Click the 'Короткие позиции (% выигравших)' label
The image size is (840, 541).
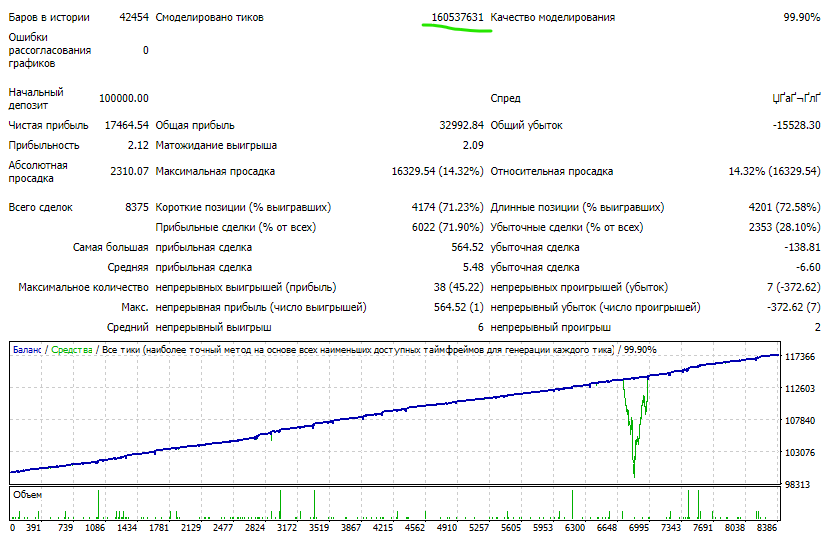243,207
